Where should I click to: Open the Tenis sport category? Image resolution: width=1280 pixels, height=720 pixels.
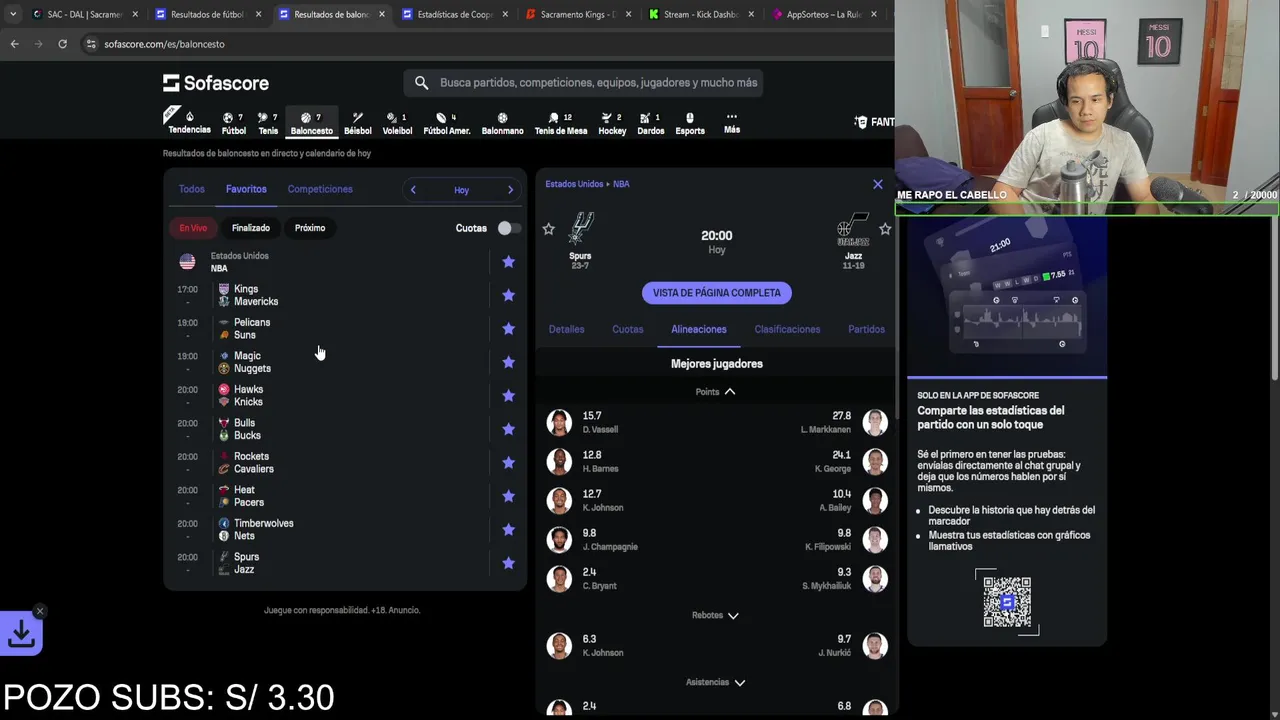click(x=268, y=123)
